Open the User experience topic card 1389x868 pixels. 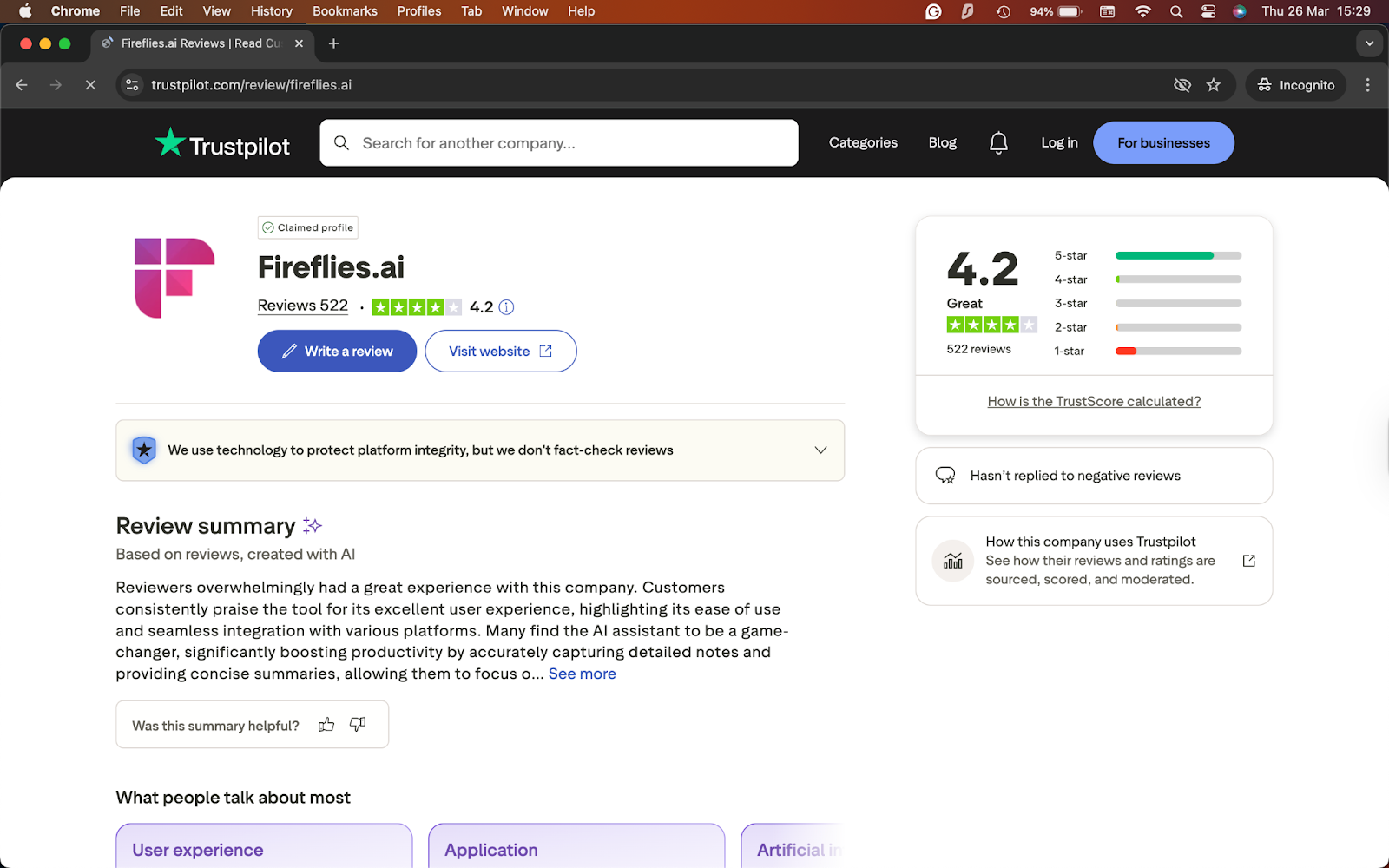point(264,846)
